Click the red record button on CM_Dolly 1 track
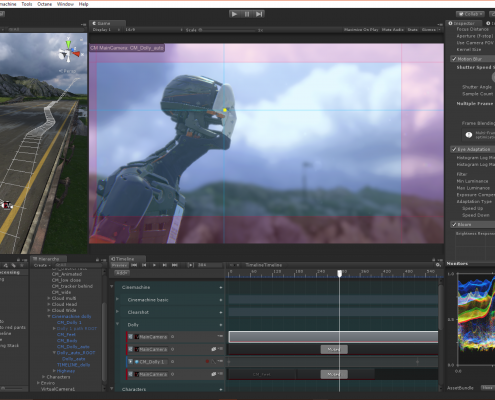 click(207, 362)
